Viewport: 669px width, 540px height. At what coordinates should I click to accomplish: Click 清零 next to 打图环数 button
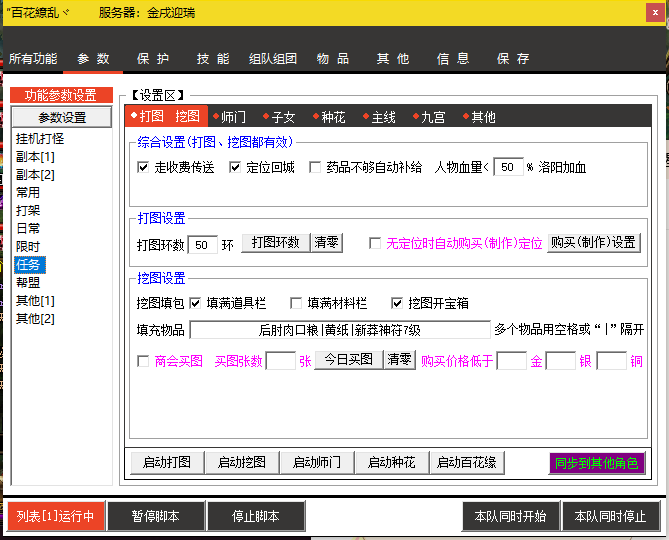coord(326,243)
